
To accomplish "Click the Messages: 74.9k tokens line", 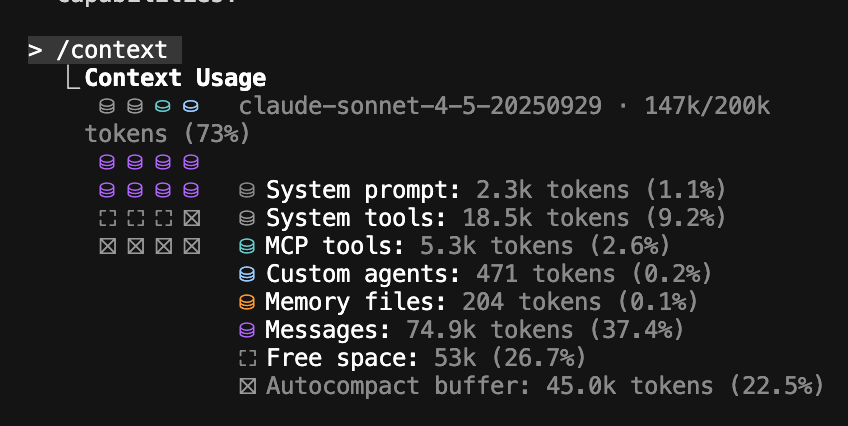I will pyautogui.click(x=474, y=330).
